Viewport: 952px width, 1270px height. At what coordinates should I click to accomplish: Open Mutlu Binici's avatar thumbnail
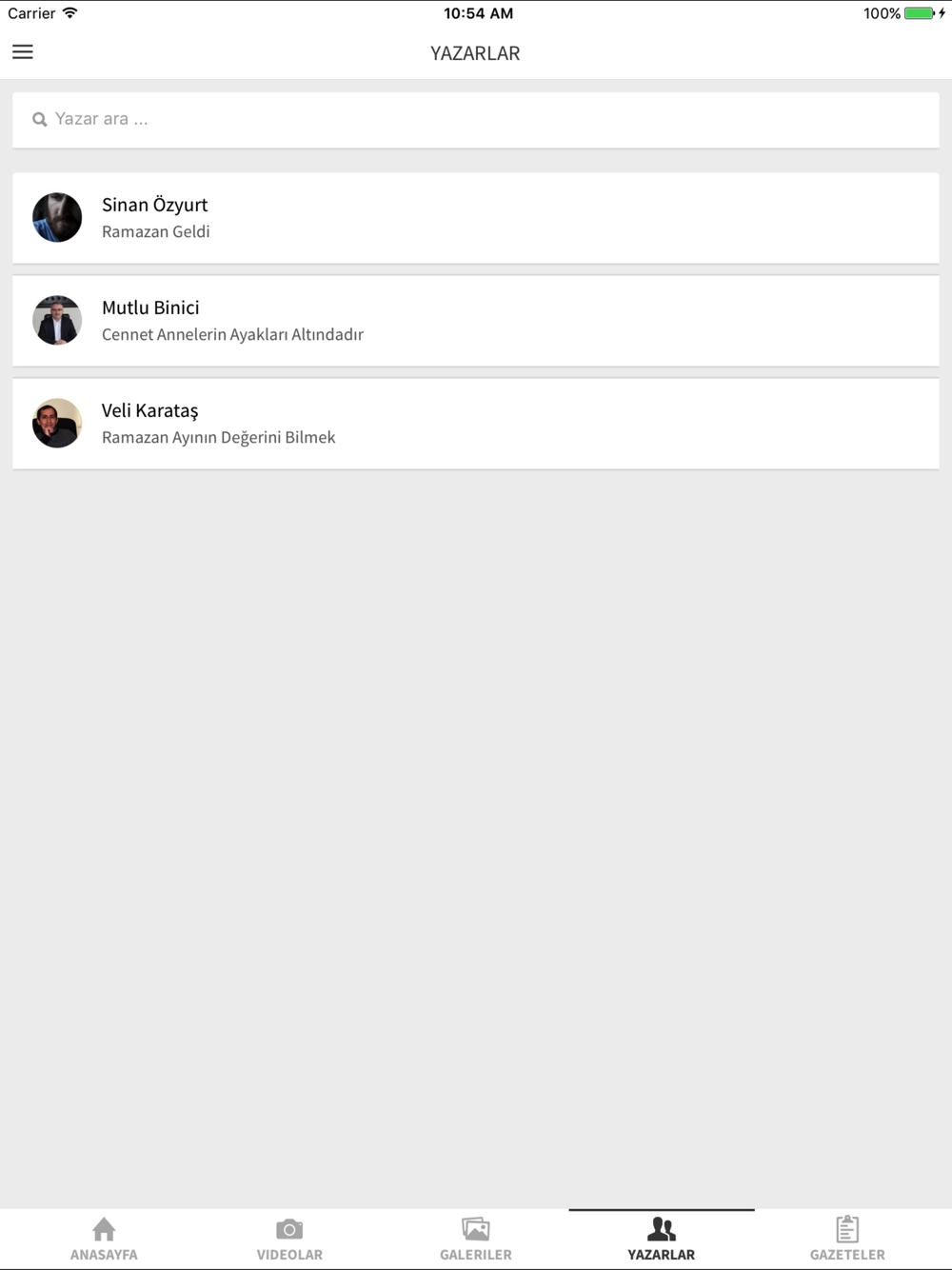pos(57,320)
